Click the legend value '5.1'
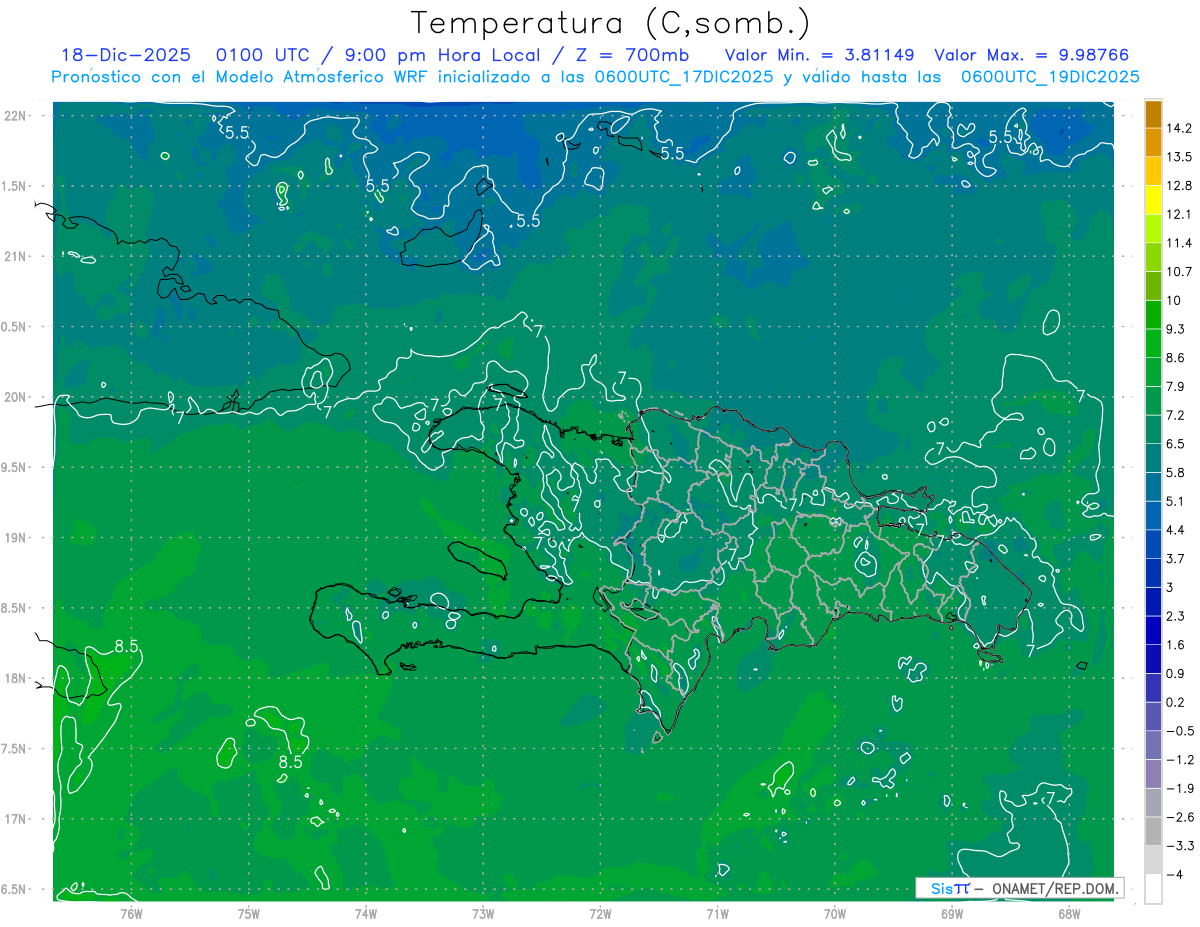Viewport: 1200px width, 927px height. (x=1176, y=501)
